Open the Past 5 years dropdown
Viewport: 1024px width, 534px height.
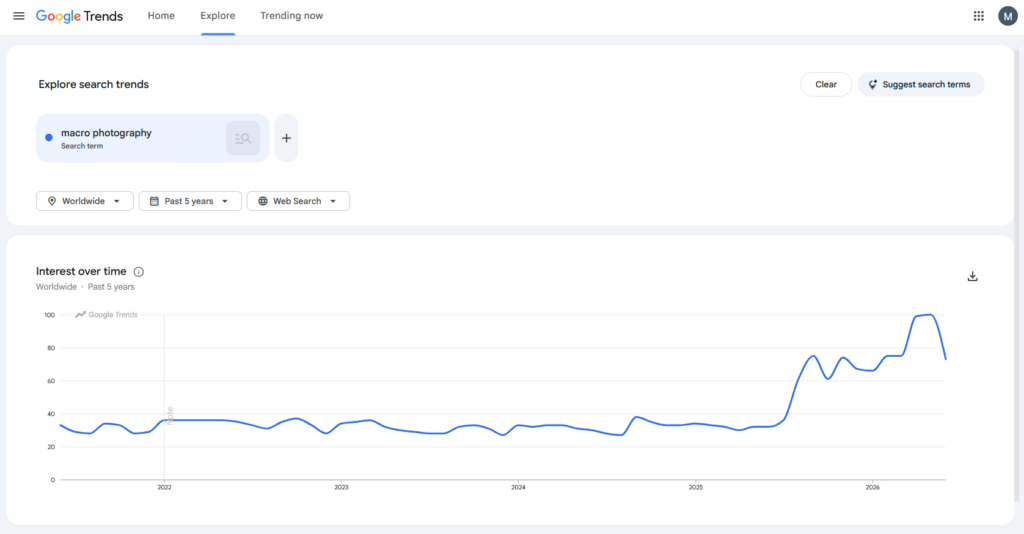click(190, 201)
